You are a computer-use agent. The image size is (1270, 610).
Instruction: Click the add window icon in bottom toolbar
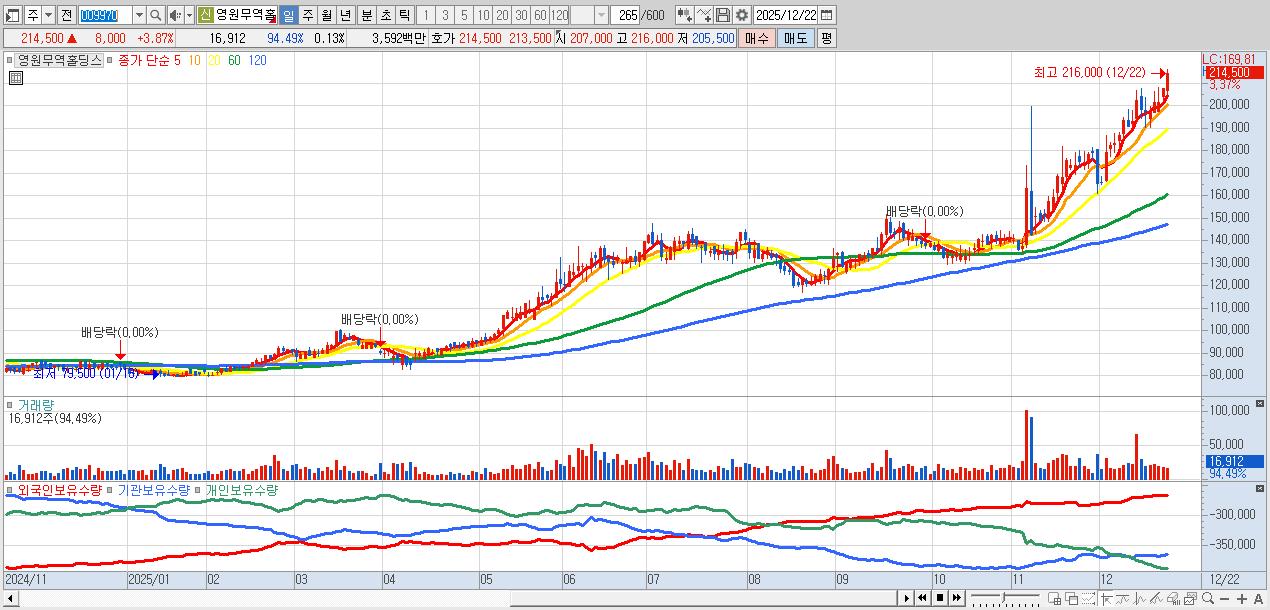coord(1054,598)
